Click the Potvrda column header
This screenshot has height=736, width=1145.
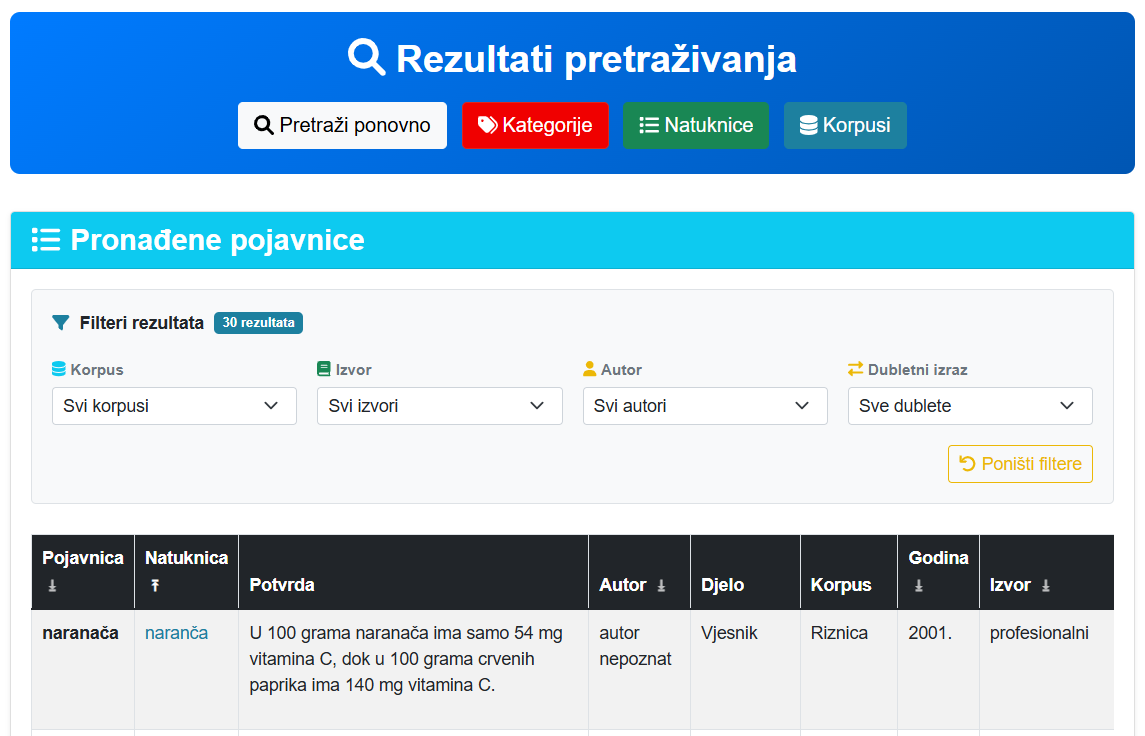pyautogui.click(x=282, y=585)
